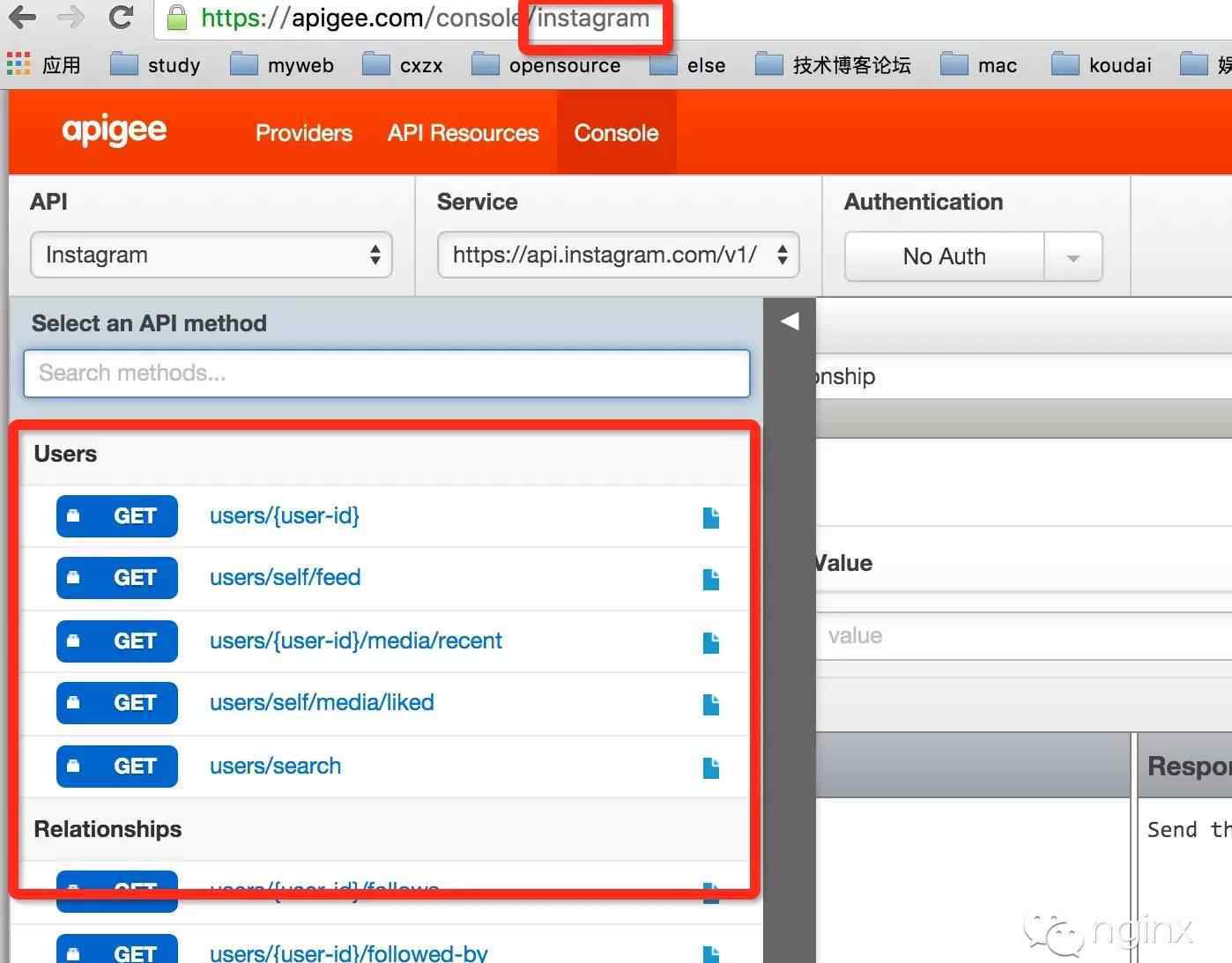Screen dimensions: 1232x963
Task: Click the browser forward arrow
Action: (x=71, y=17)
